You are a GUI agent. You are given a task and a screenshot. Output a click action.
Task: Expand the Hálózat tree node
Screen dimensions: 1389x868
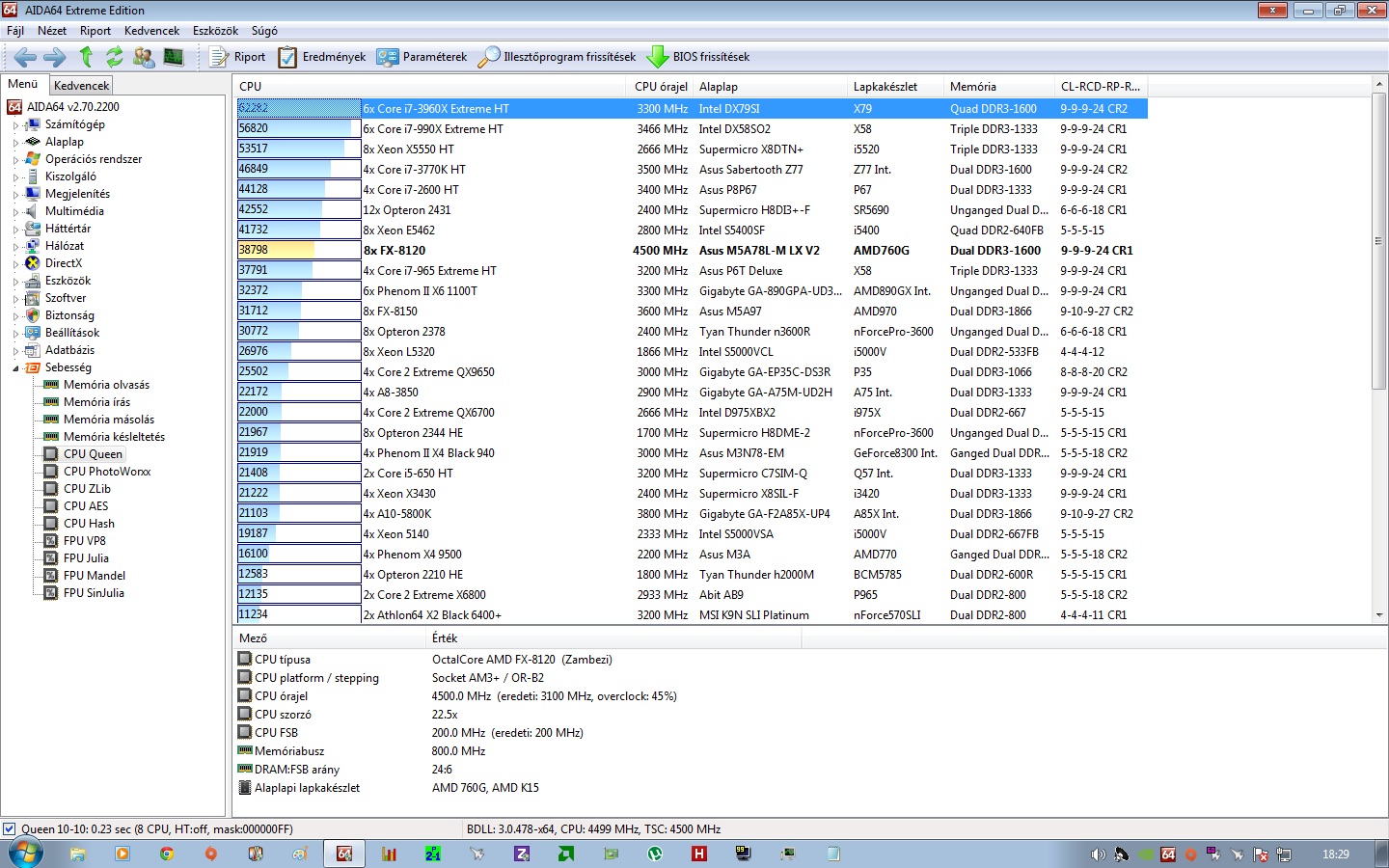click(15, 246)
